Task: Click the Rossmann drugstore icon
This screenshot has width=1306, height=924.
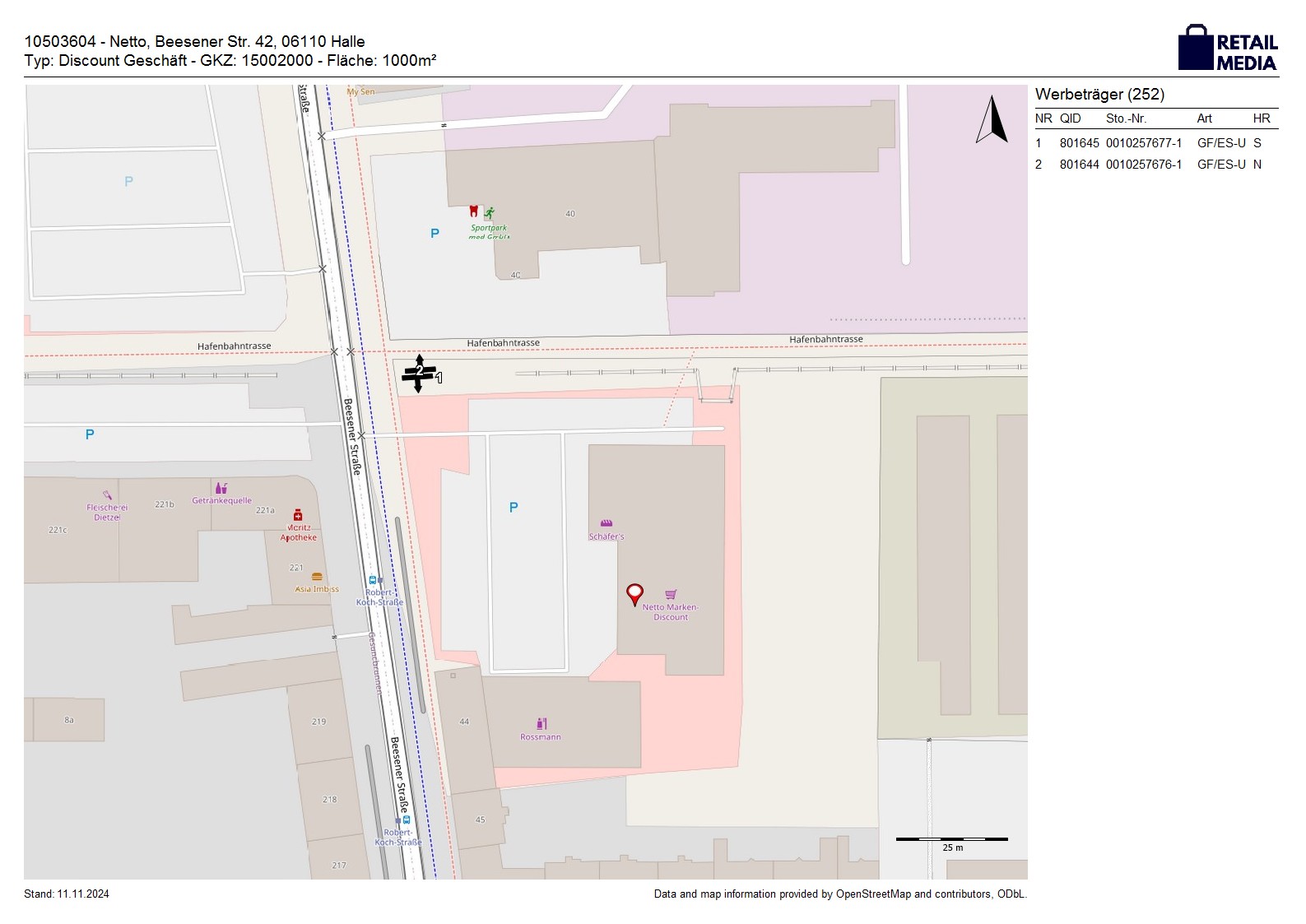Action: [x=541, y=724]
